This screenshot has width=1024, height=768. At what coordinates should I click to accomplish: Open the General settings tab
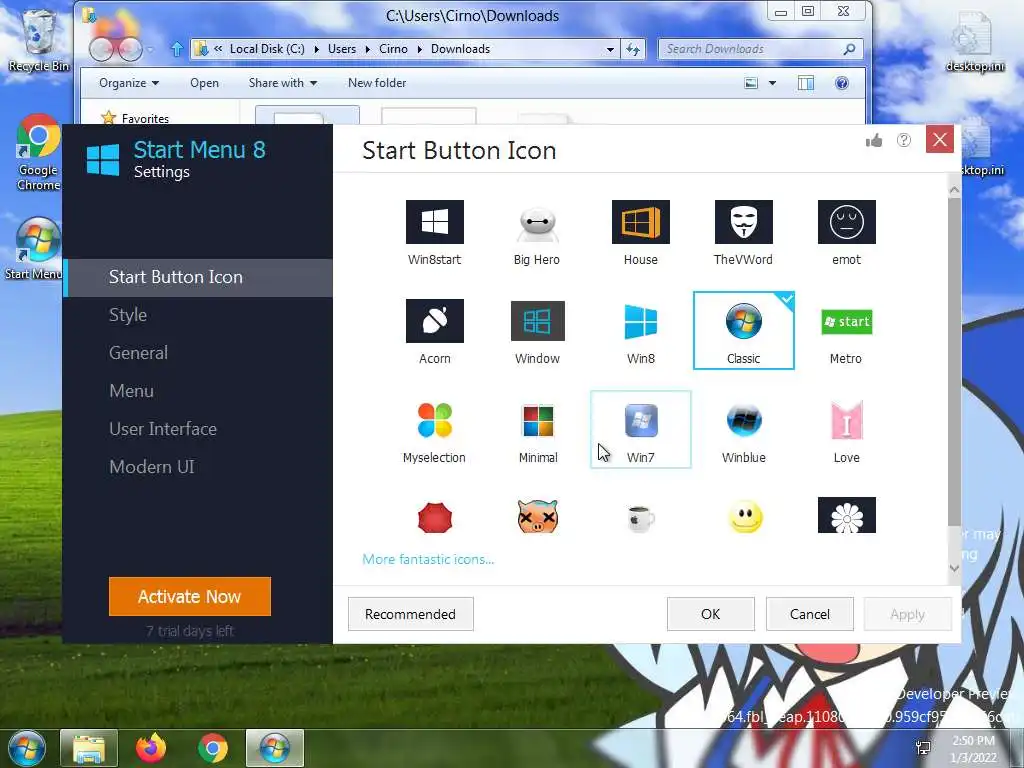[x=138, y=353]
